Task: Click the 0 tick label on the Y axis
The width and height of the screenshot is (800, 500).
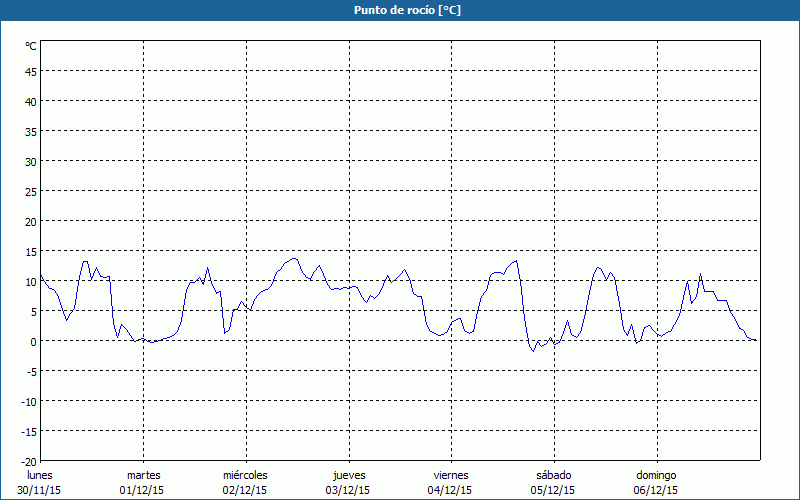Action: (x=34, y=341)
